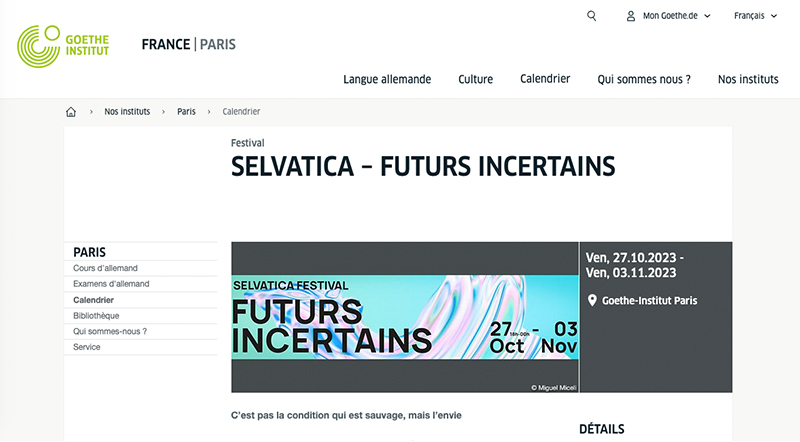This screenshot has width=800, height=442.
Task: Open the Français language selector
Action: [x=755, y=16]
